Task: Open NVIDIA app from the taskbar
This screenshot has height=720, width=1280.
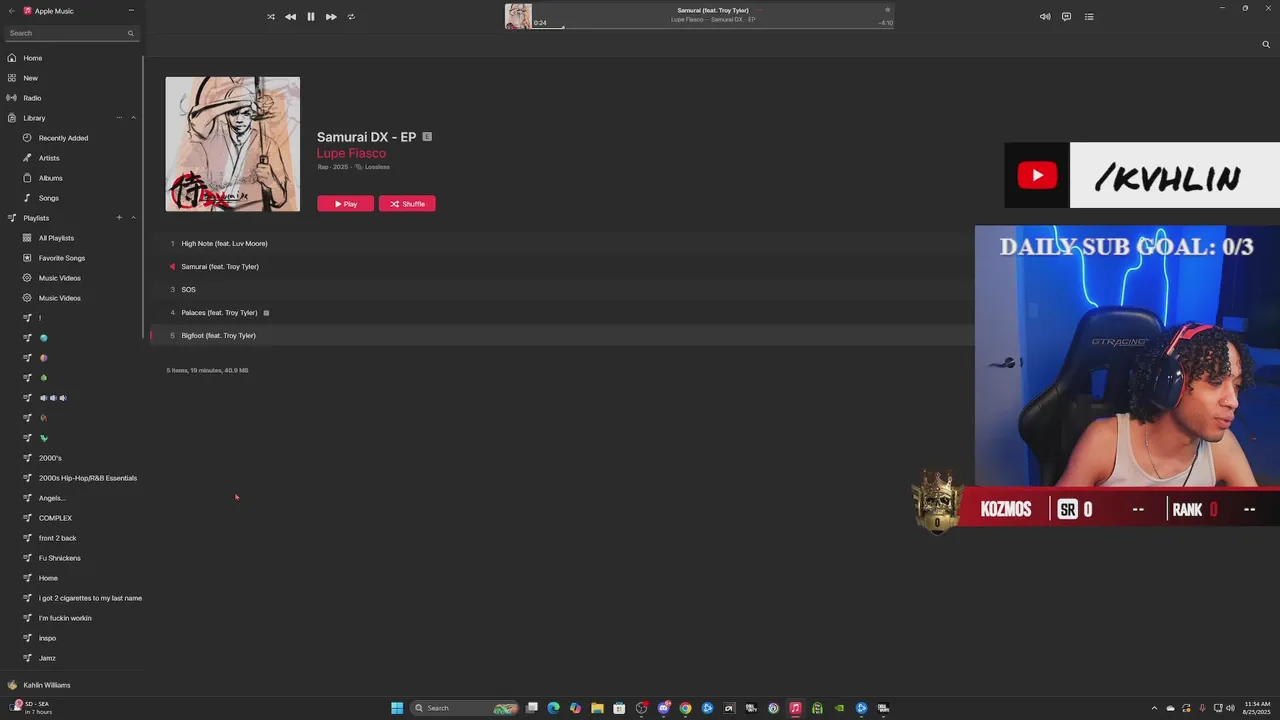Action: point(839,708)
